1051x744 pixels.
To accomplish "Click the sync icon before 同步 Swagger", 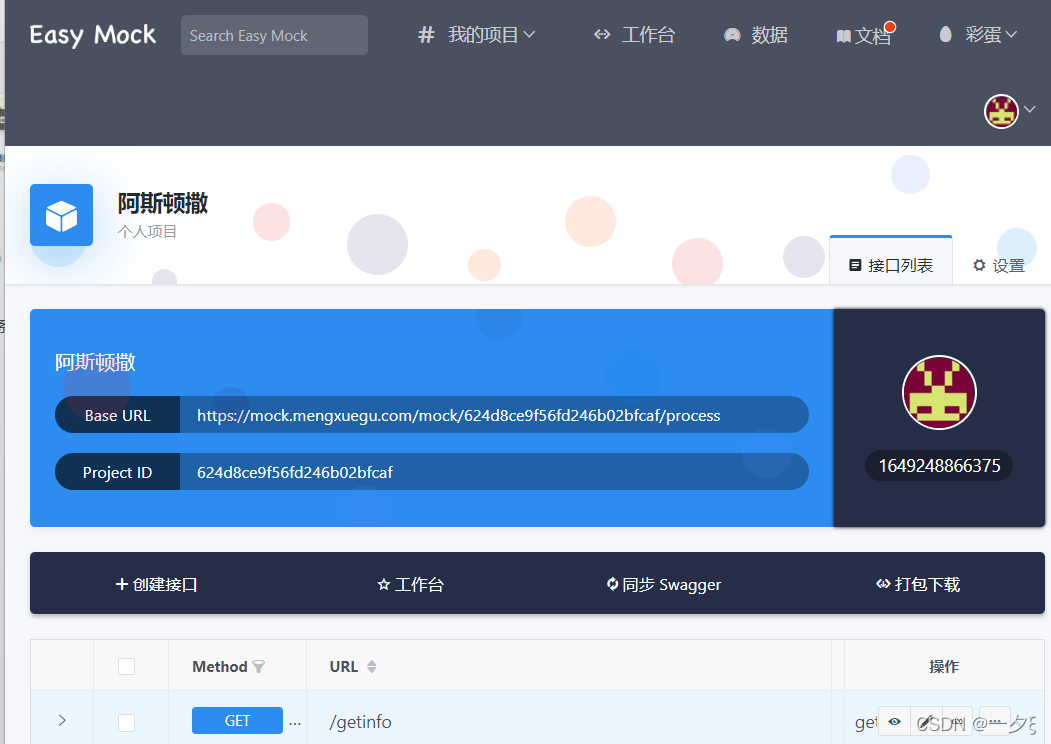I will 613,584.
